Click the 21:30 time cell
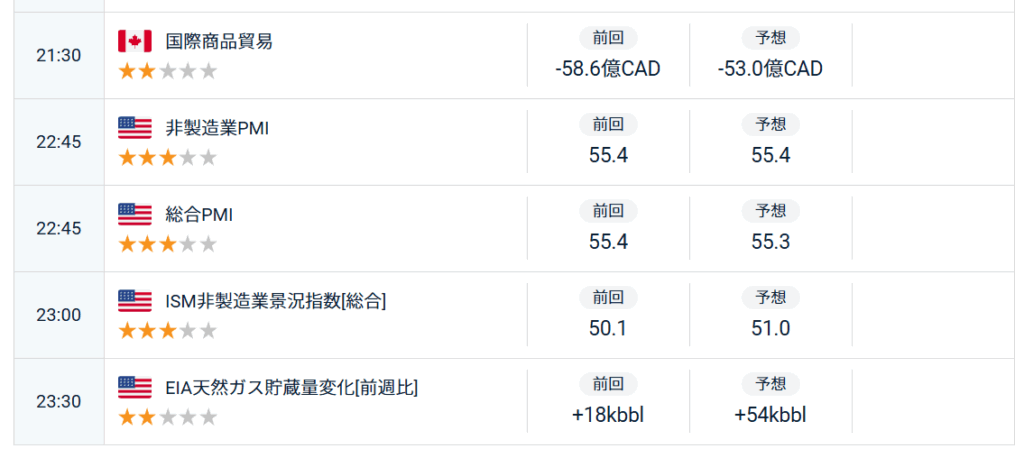 point(59,56)
